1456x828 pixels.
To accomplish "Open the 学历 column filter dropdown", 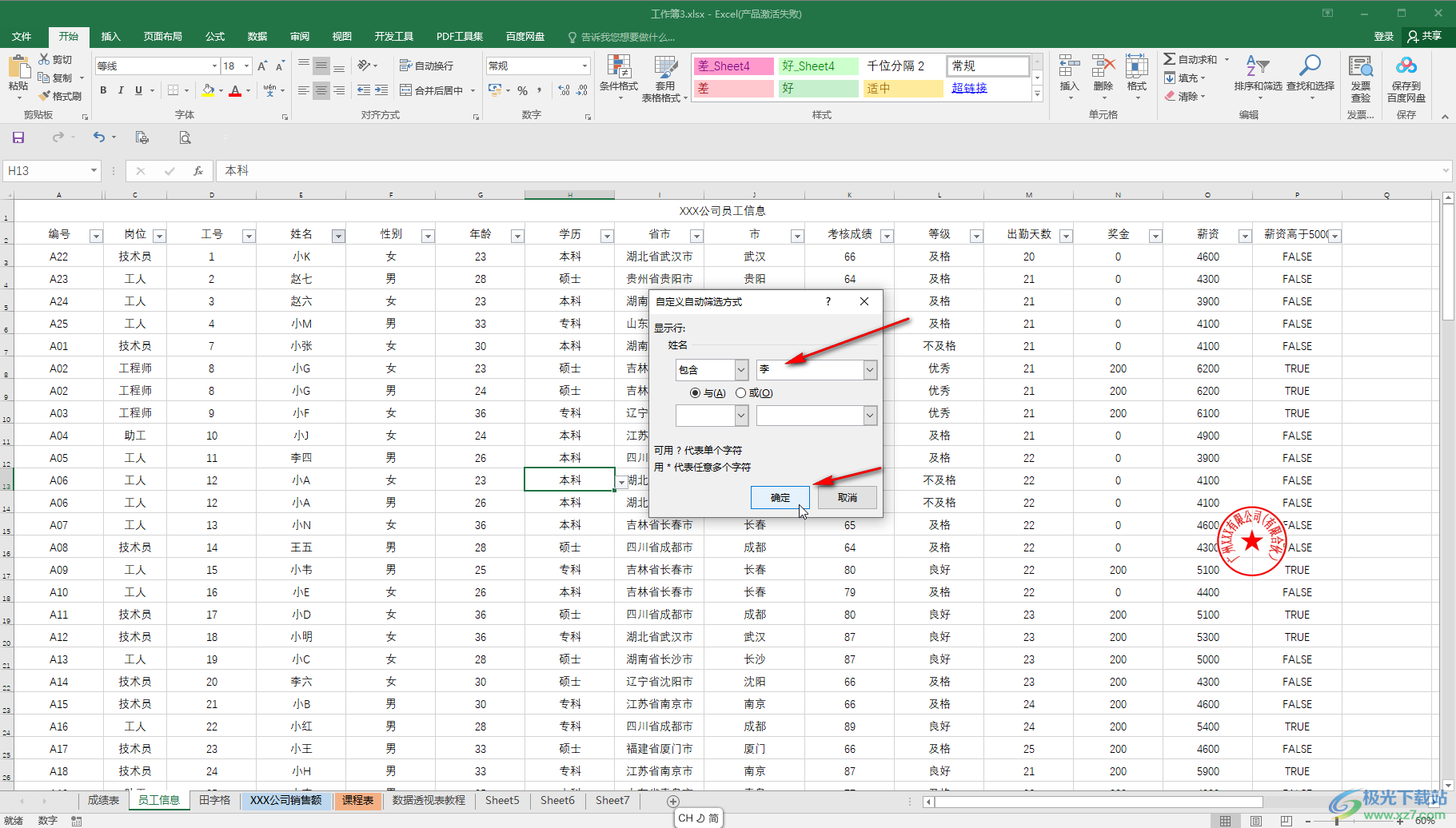I will 607,236.
